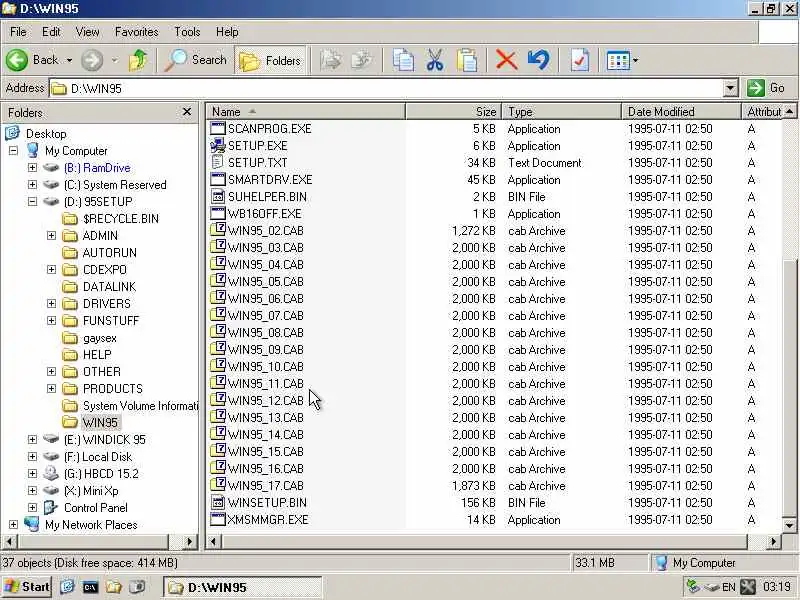Click the Paste clipboard icon
800x600 pixels.
click(467, 60)
